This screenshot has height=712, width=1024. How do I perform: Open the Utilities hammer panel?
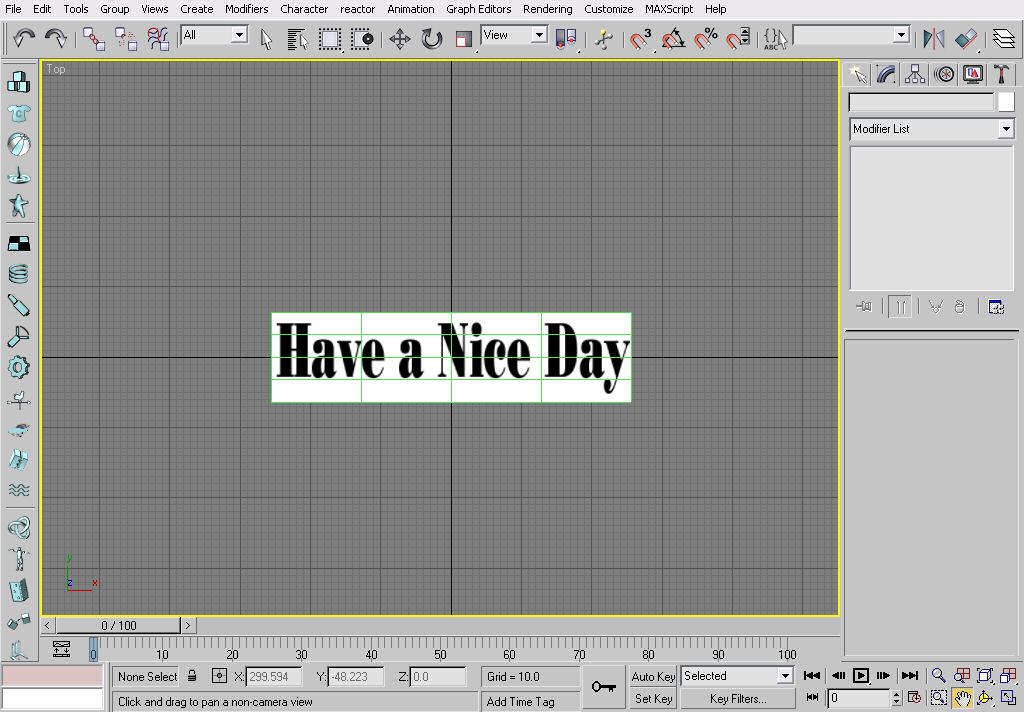[1002, 74]
